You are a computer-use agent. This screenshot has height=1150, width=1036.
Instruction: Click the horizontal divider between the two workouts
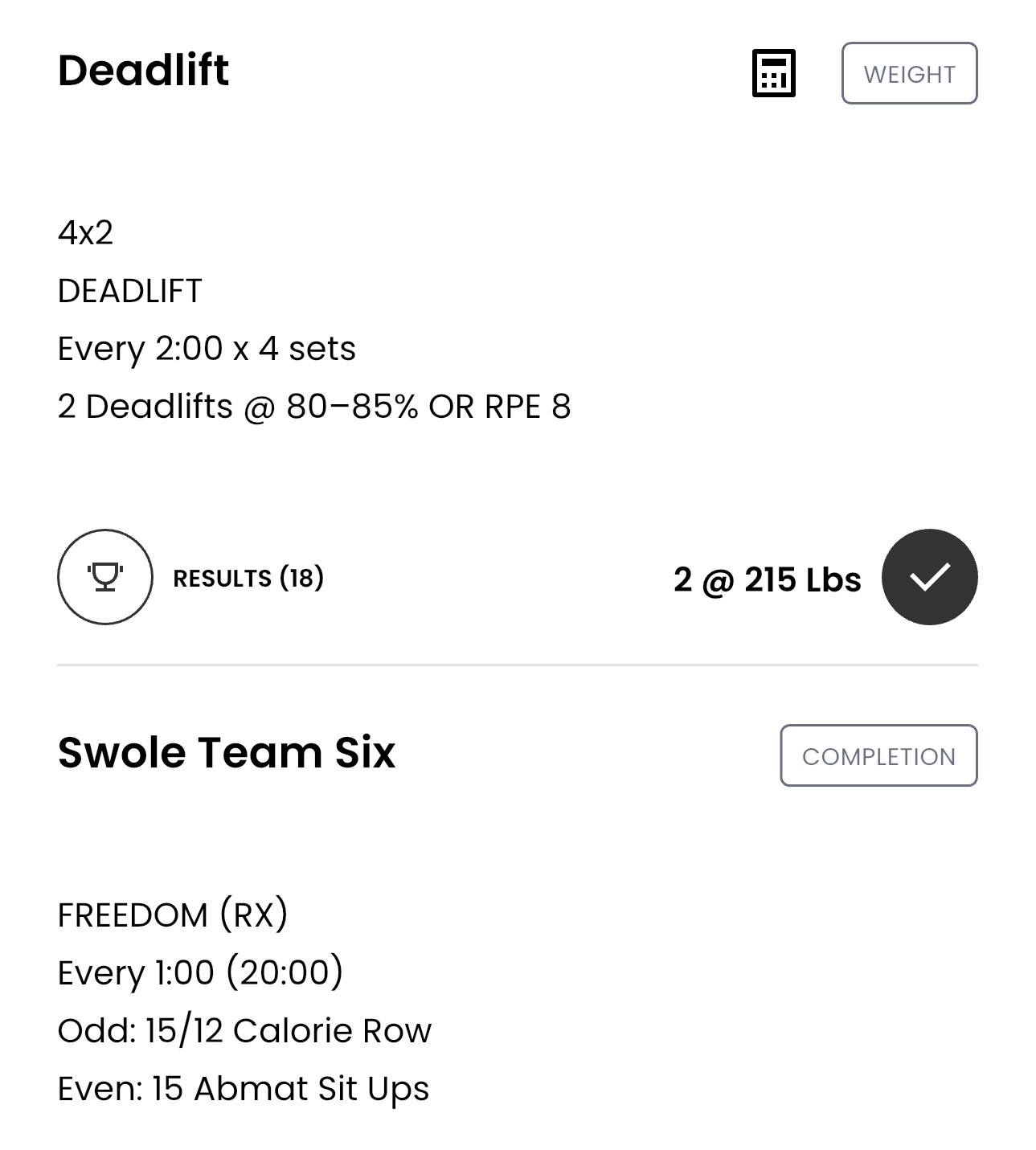(518, 665)
